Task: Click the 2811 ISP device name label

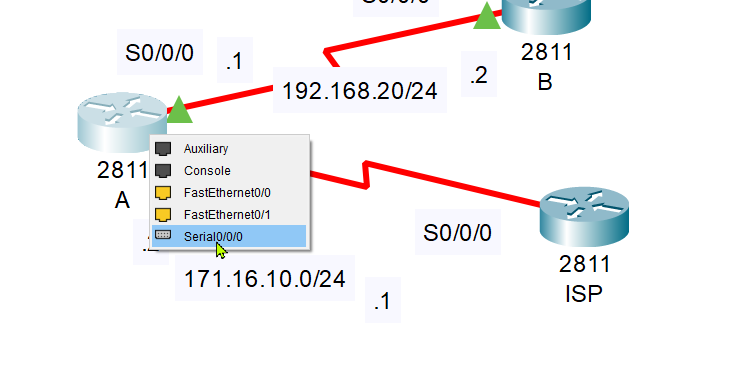Action: coord(584,279)
